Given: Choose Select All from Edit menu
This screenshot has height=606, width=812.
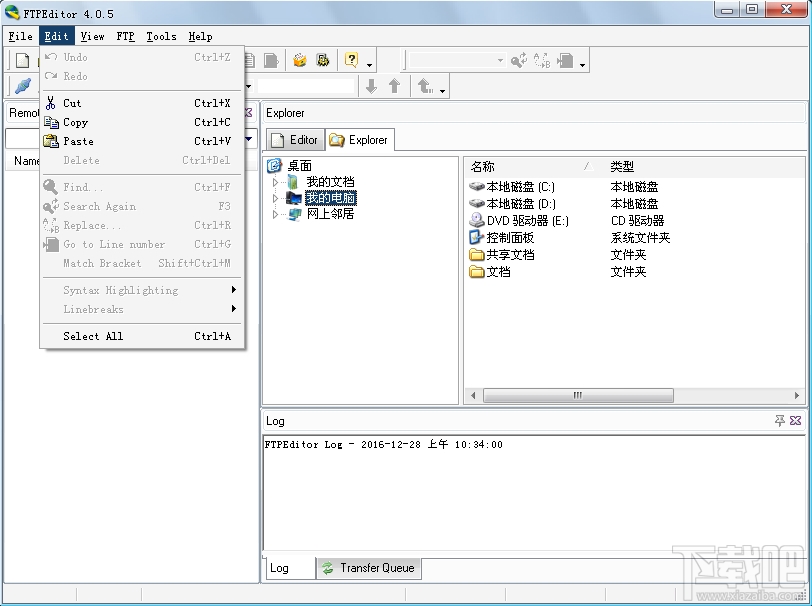Looking at the screenshot, I should pyautogui.click(x=141, y=336).
